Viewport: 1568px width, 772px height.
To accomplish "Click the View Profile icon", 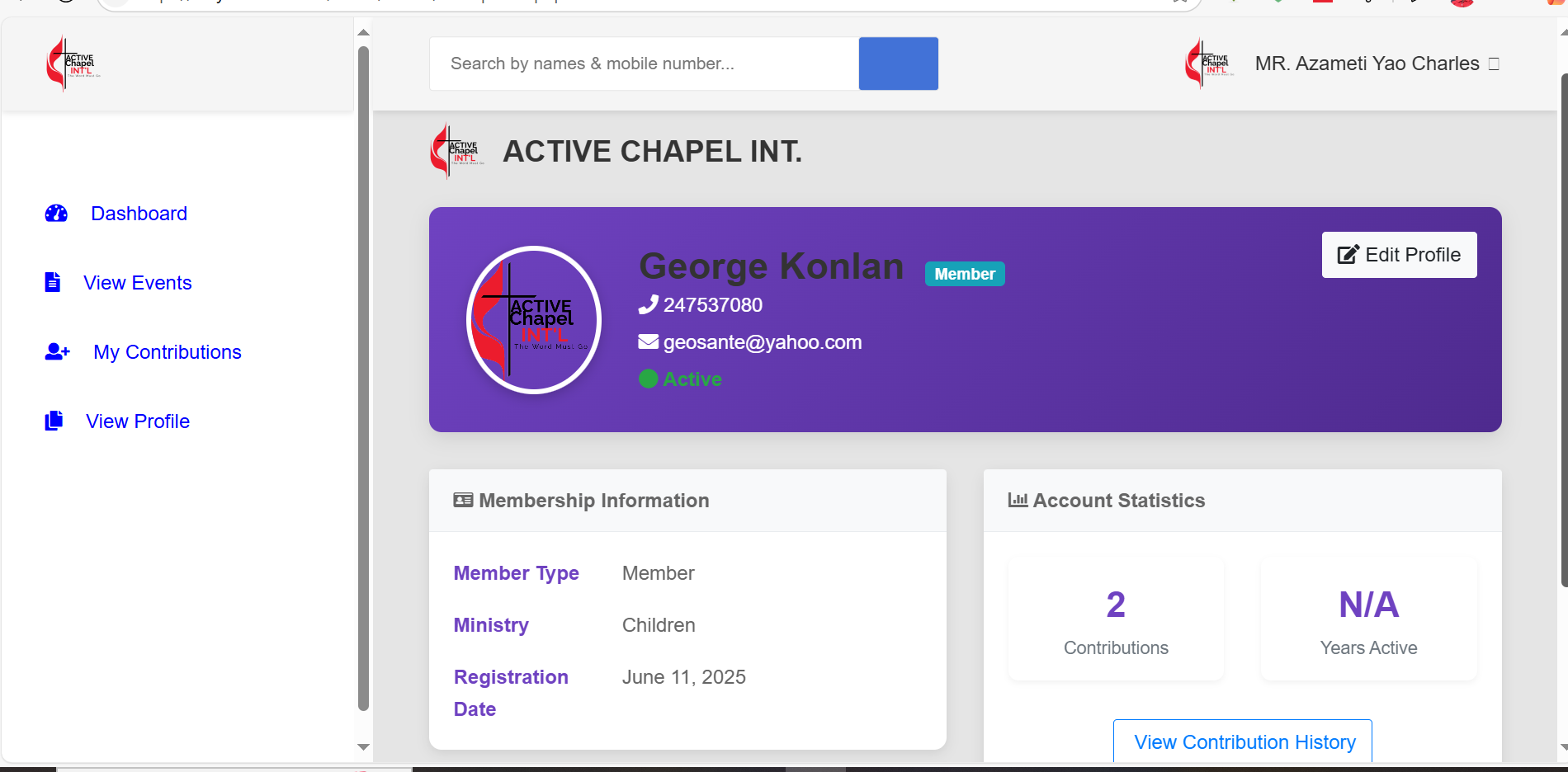I will (x=53, y=421).
